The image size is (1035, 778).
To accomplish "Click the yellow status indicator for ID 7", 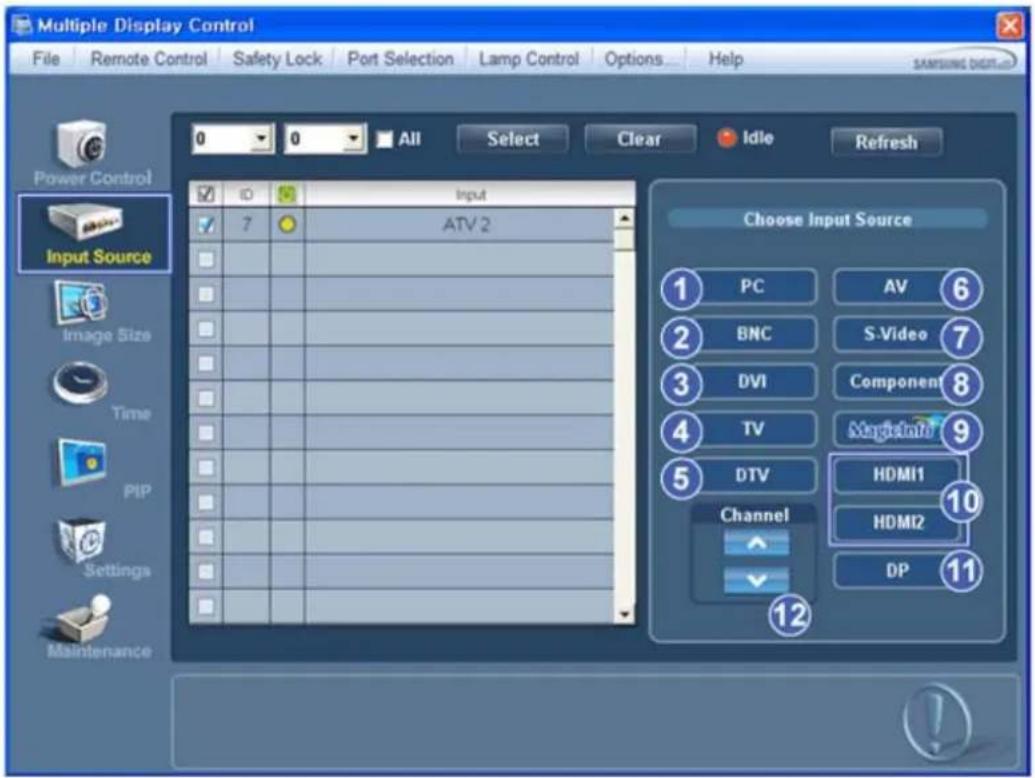I will point(287,225).
